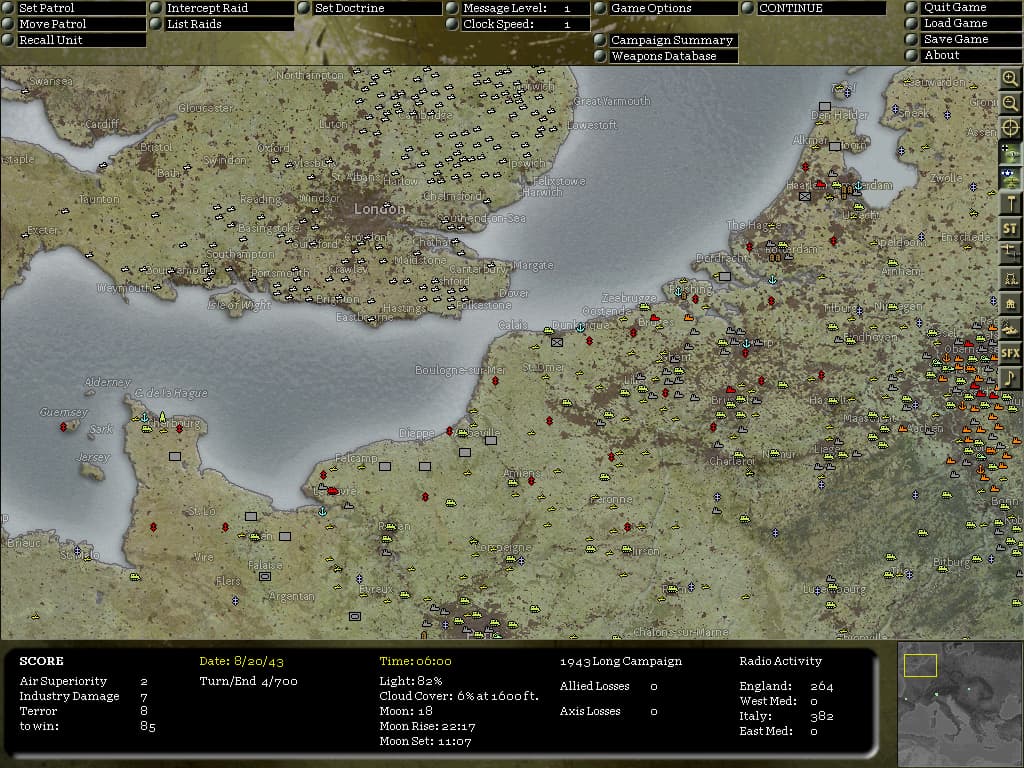Open Intercept Raid

coord(229,8)
